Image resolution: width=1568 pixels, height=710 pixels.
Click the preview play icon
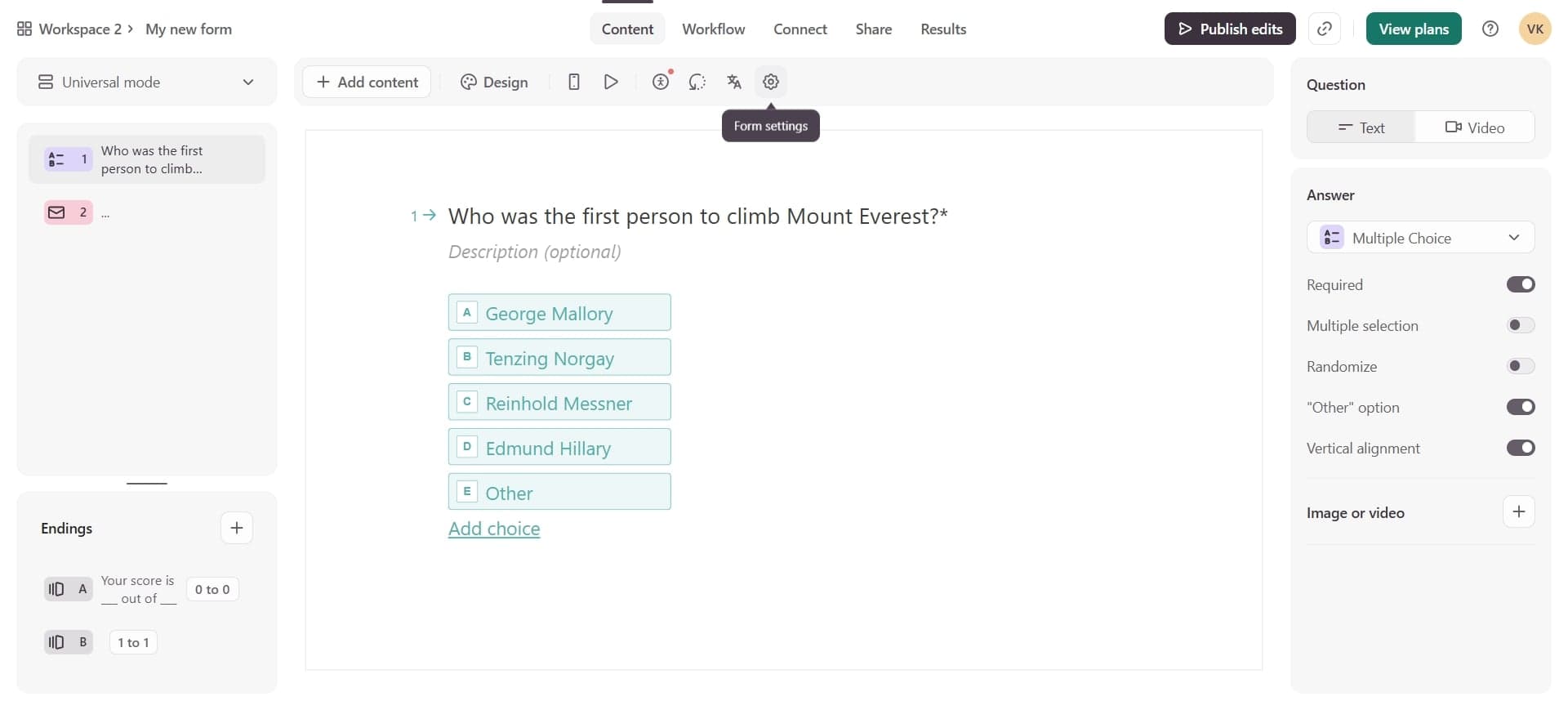610,82
